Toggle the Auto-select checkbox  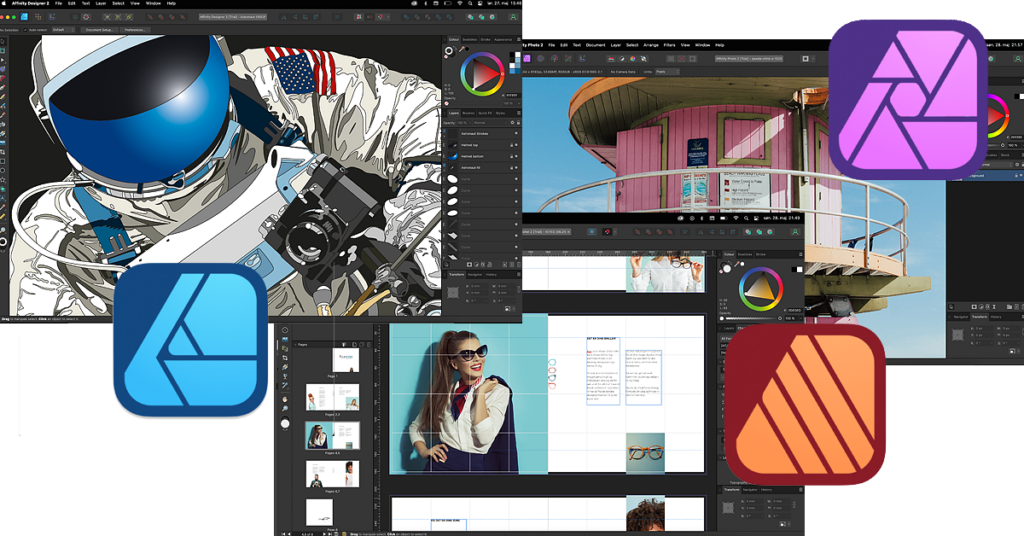[x=25, y=30]
